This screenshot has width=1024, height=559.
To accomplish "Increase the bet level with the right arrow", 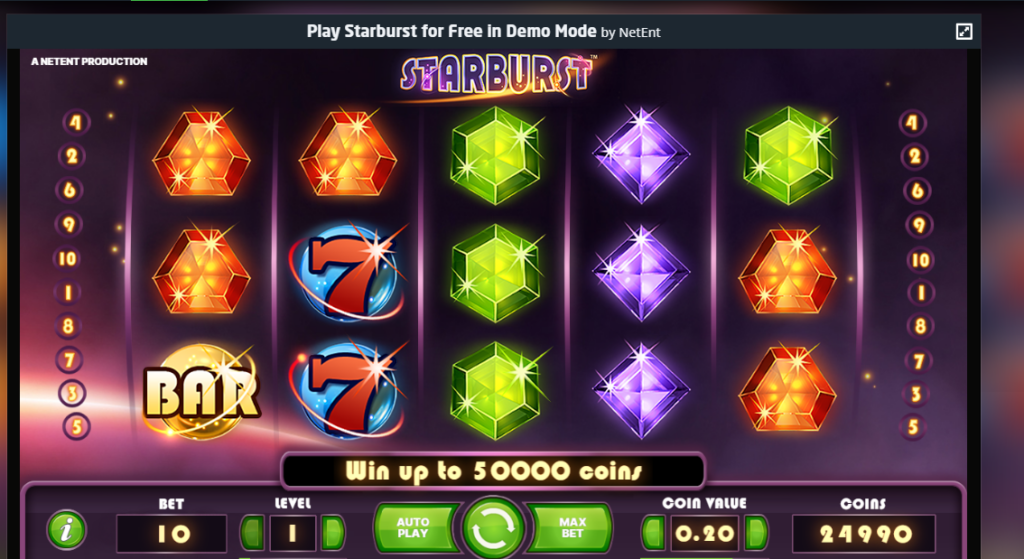I will (x=332, y=533).
